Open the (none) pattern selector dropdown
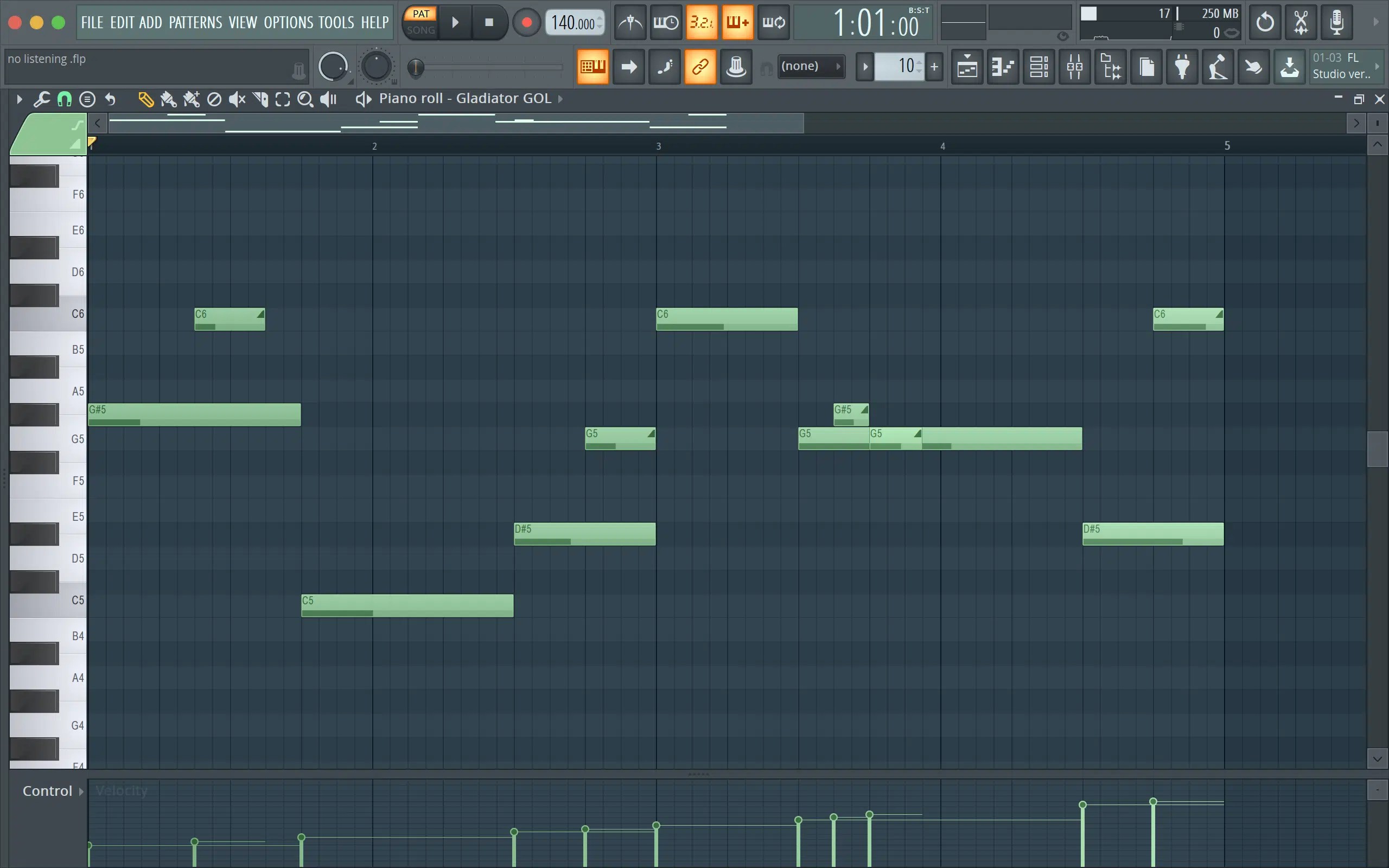Image resolution: width=1389 pixels, height=868 pixels. click(x=811, y=66)
